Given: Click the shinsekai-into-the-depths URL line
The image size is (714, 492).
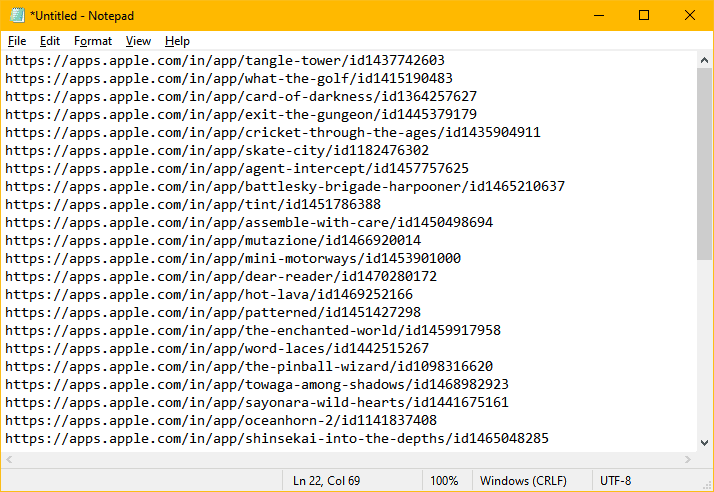Looking at the screenshot, I should (x=277, y=438).
